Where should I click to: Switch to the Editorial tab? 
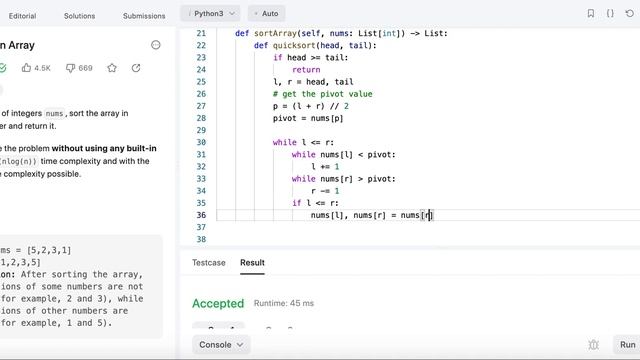point(22,16)
